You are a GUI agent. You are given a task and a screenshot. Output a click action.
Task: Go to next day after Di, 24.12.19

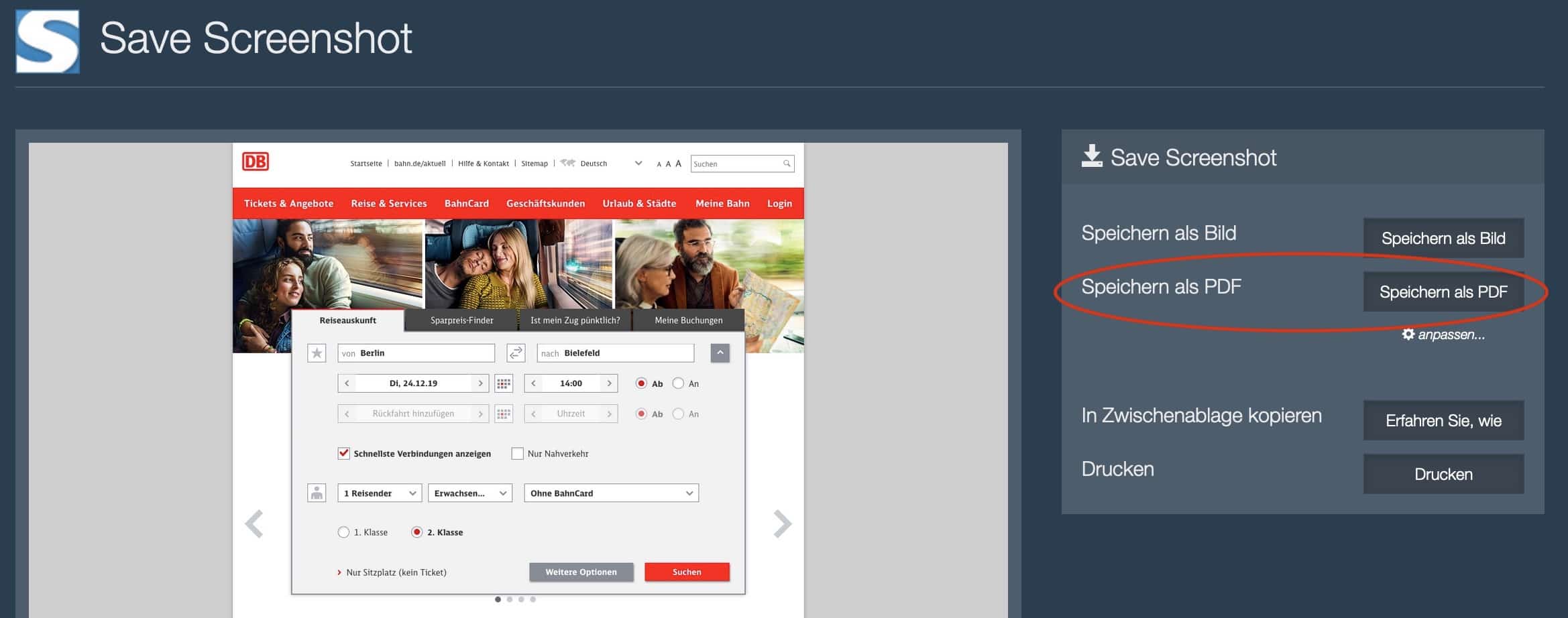coord(480,383)
